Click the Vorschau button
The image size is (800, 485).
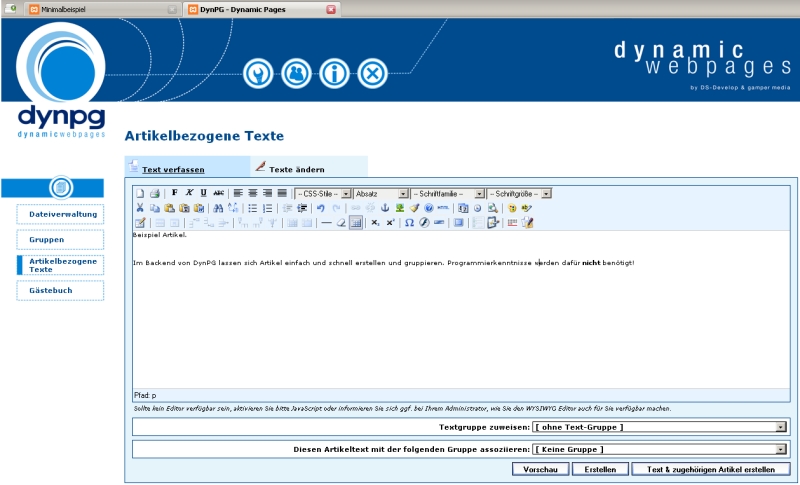[540, 469]
